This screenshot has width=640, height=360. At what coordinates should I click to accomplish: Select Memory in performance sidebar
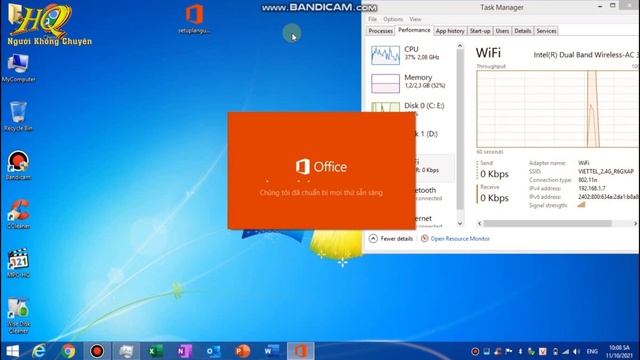411,82
